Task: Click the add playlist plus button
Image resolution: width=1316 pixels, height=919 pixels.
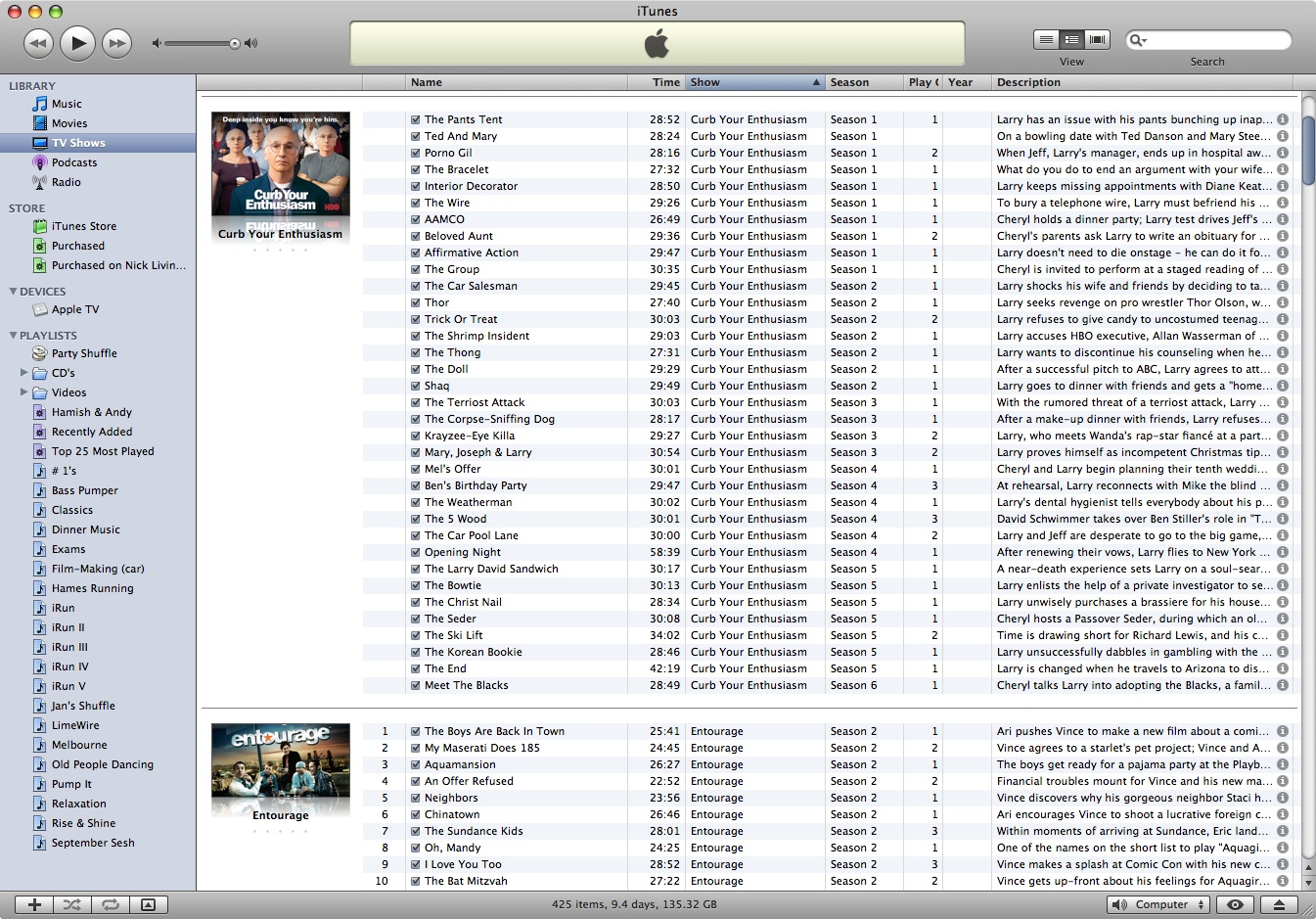Action: point(34,905)
